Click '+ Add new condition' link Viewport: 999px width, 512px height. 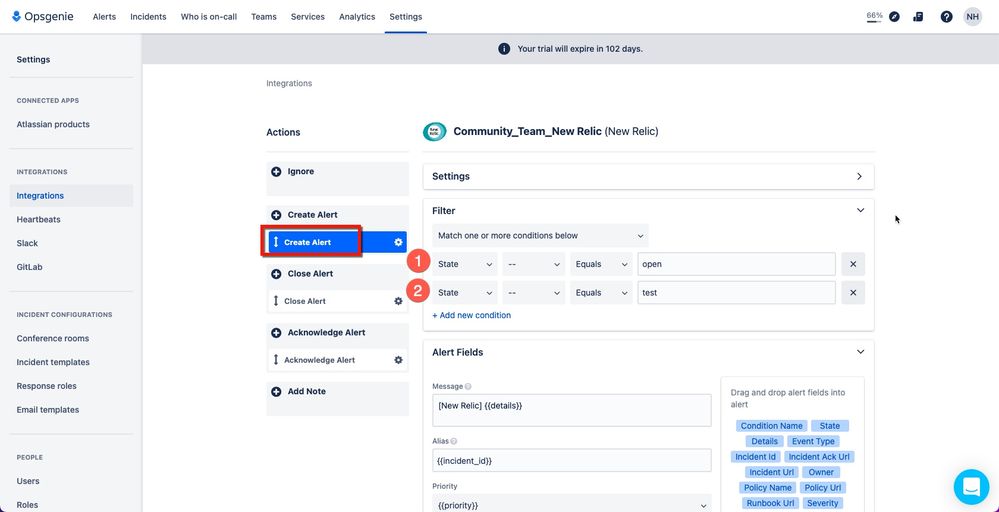471,315
